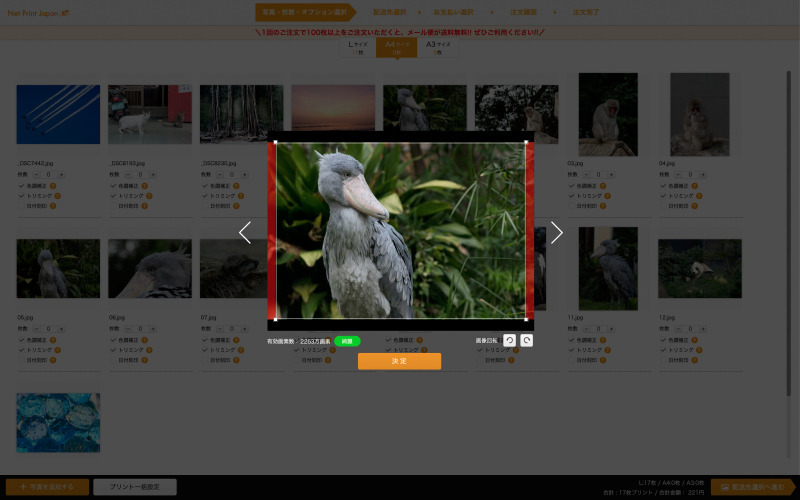
Task: Select the L サイズ tab
Action: (358, 47)
